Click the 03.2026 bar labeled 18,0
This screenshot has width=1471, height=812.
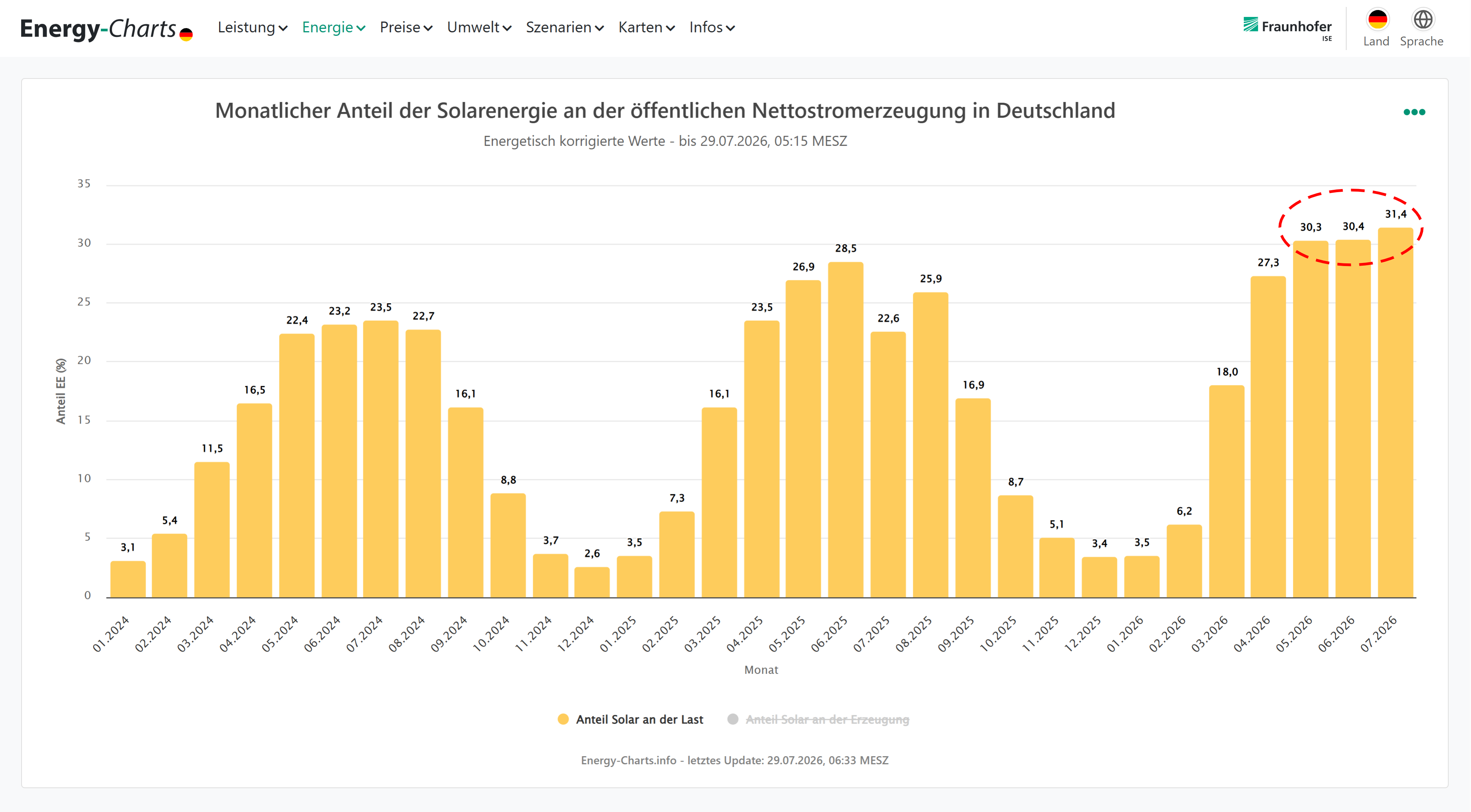[x=1226, y=491]
